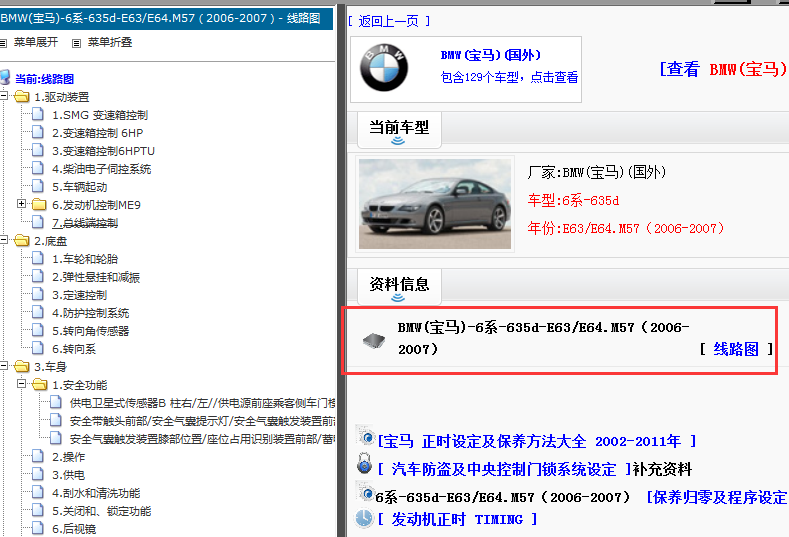Click page icon beside 3.变速箱控制6HPTU
Viewport: 789px width, 537px height.
(38, 150)
